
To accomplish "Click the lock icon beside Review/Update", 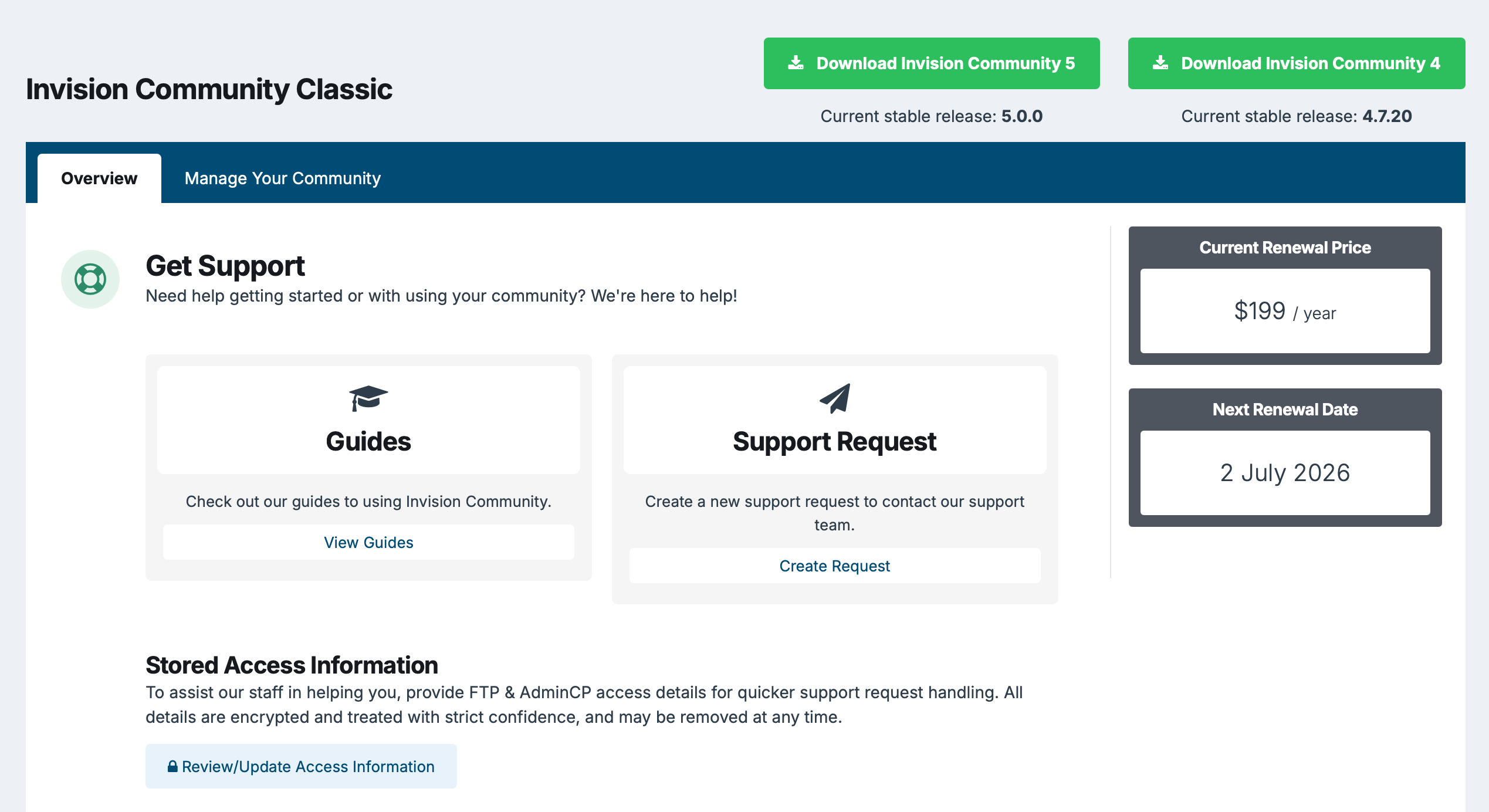I will coord(172,766).
